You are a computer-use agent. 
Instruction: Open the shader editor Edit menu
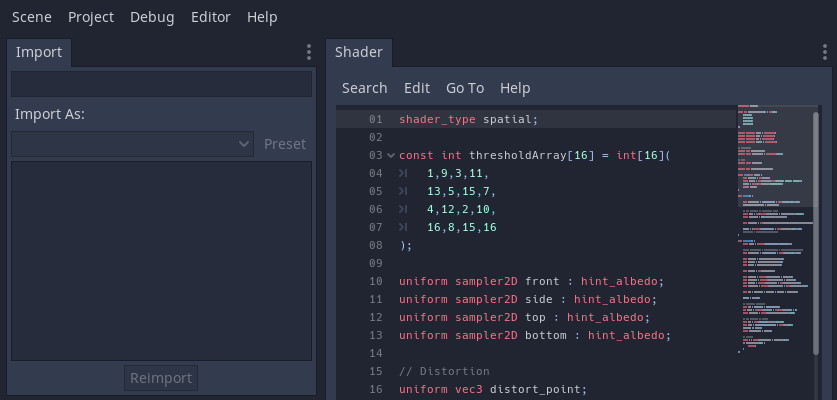(417, 88)
